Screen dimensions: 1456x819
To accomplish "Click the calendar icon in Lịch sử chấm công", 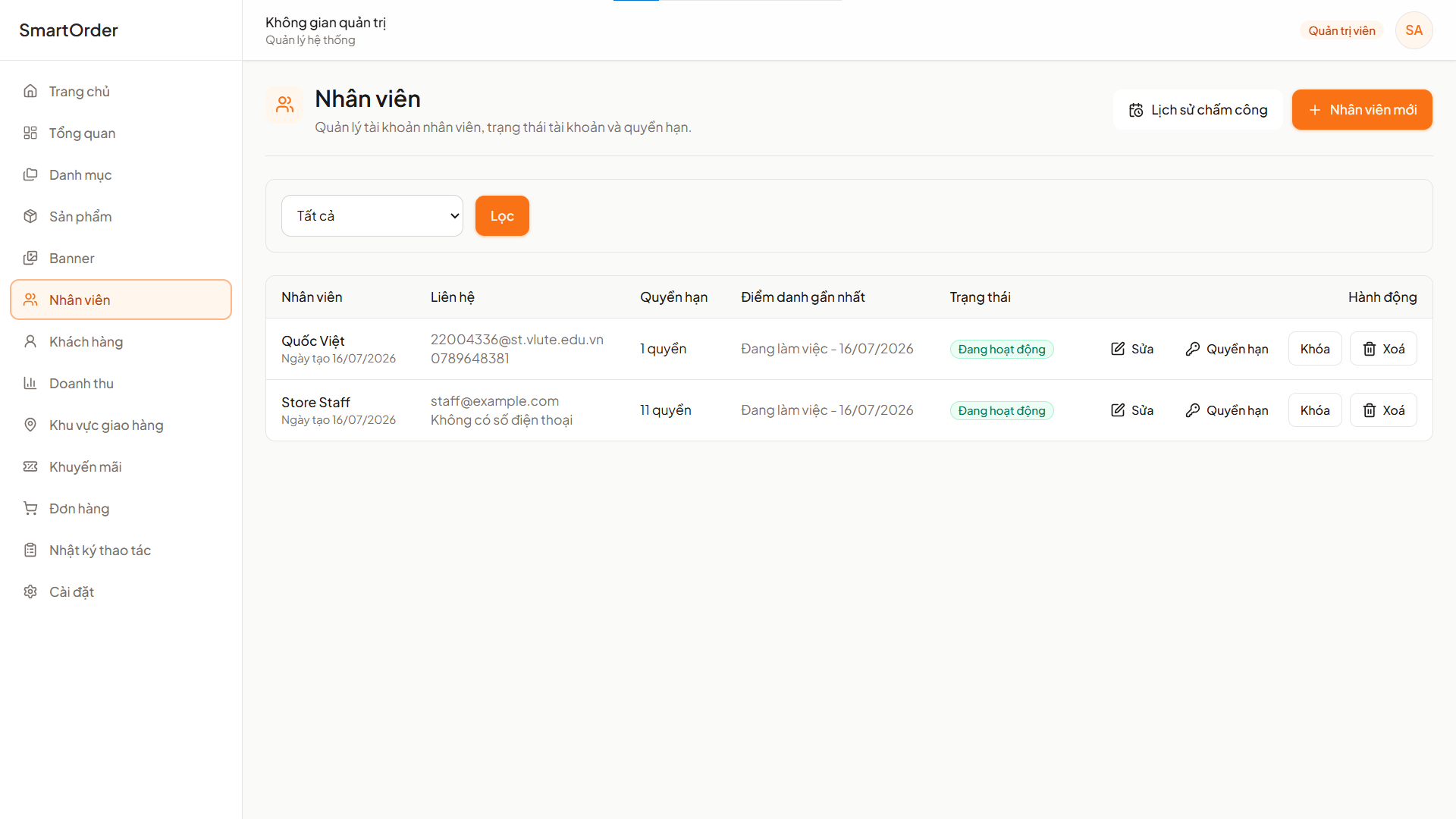I will click(x=1136, y=110).
